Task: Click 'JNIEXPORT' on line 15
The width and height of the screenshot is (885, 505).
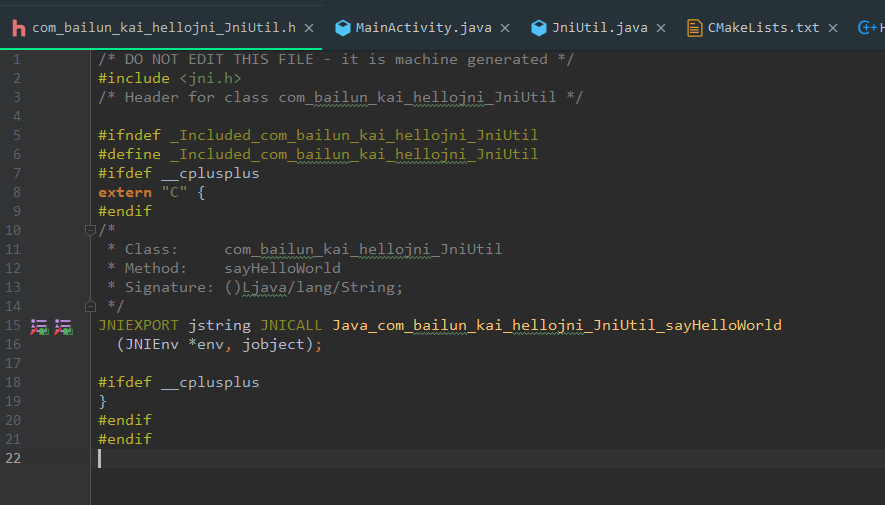Action: click(138, 326)
